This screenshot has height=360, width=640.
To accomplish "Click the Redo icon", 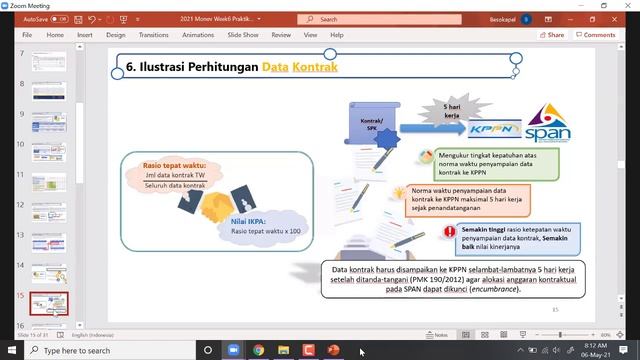I will tap(110, 19).
